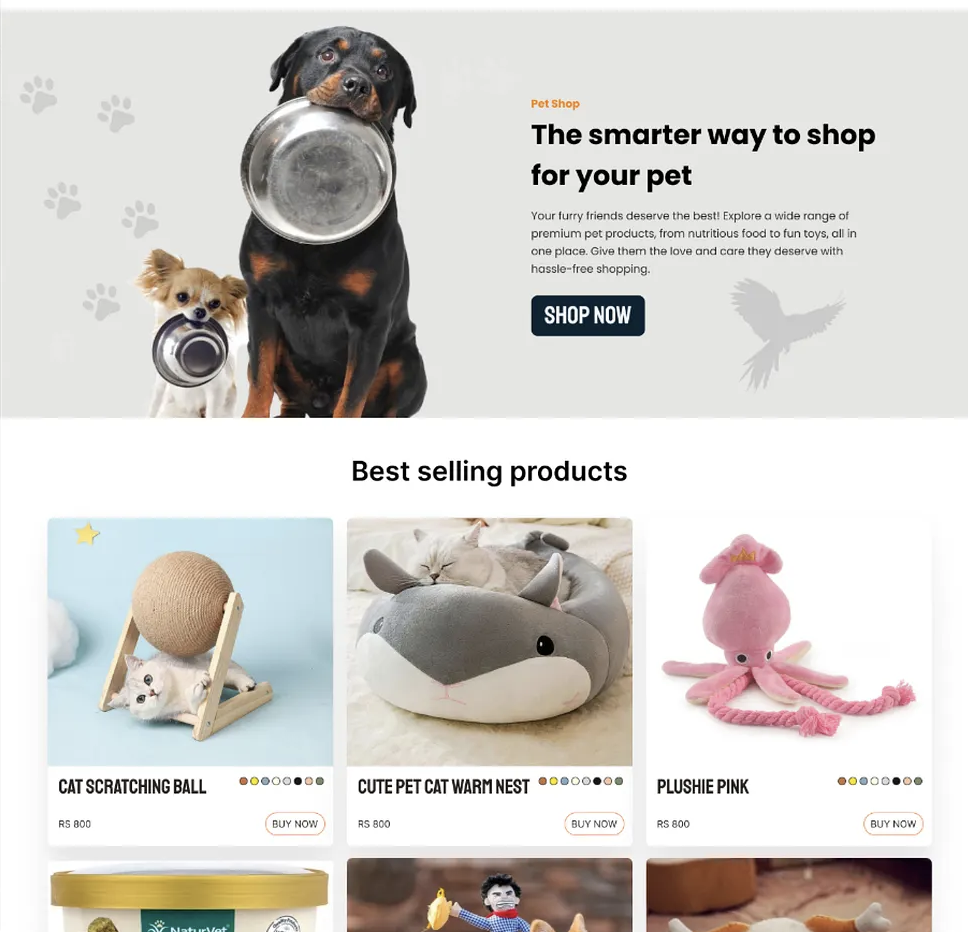Pick brown-orange swatch for Cat Scratching Ball
This screenshot has height=932, width=968.
click(x=243, y=781)
